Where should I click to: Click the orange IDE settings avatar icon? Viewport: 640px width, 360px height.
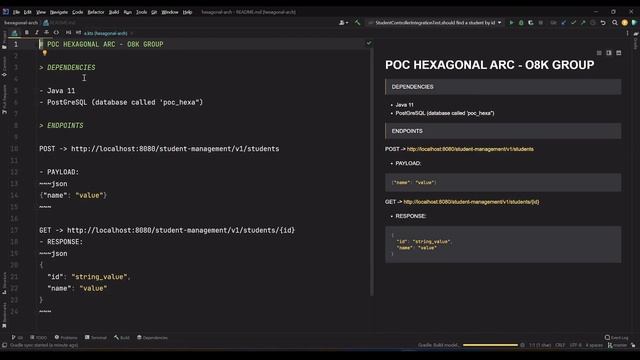624,23
